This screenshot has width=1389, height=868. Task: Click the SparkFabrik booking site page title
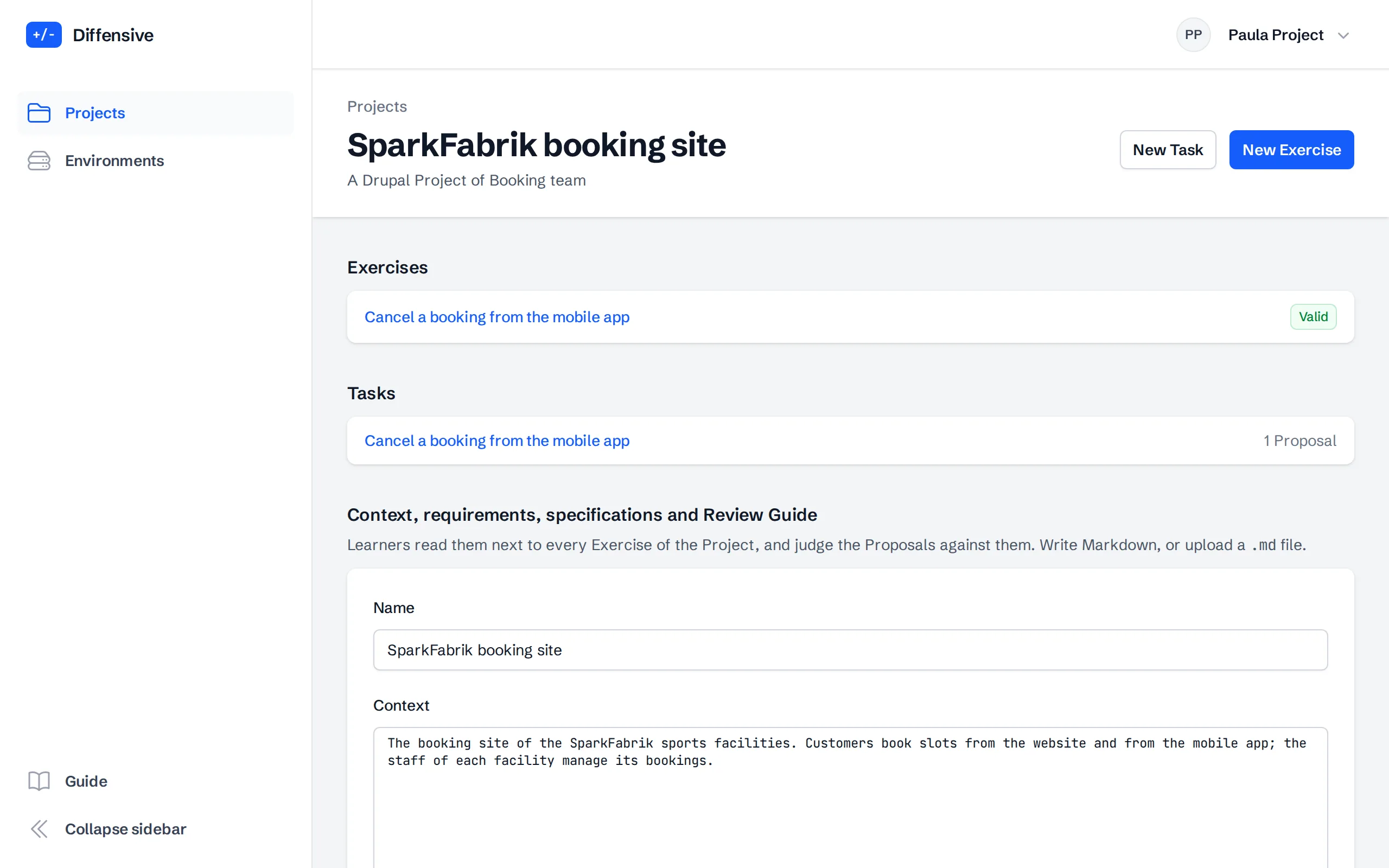[537, 145]
